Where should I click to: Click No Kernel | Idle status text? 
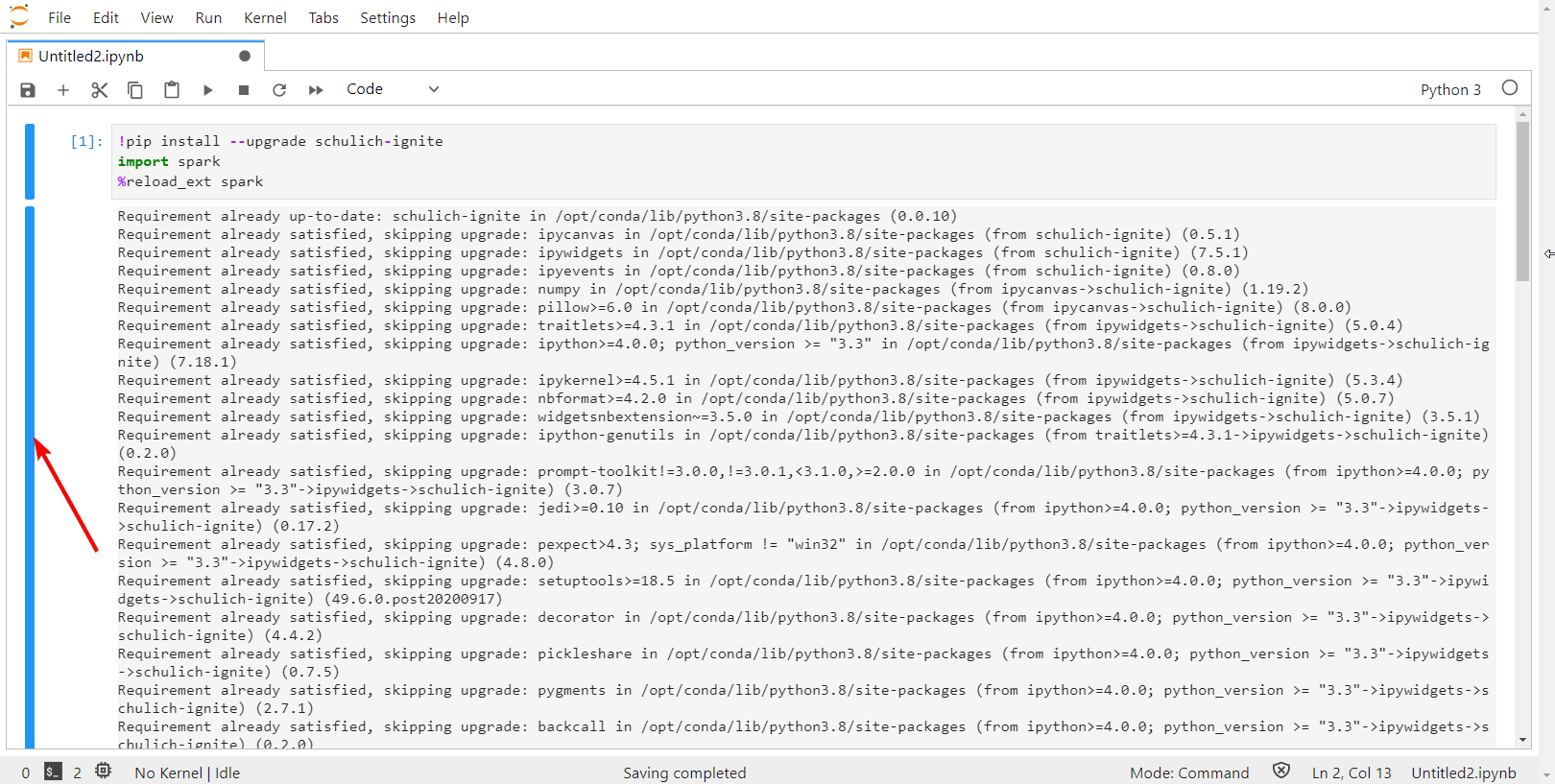point(187,772)
